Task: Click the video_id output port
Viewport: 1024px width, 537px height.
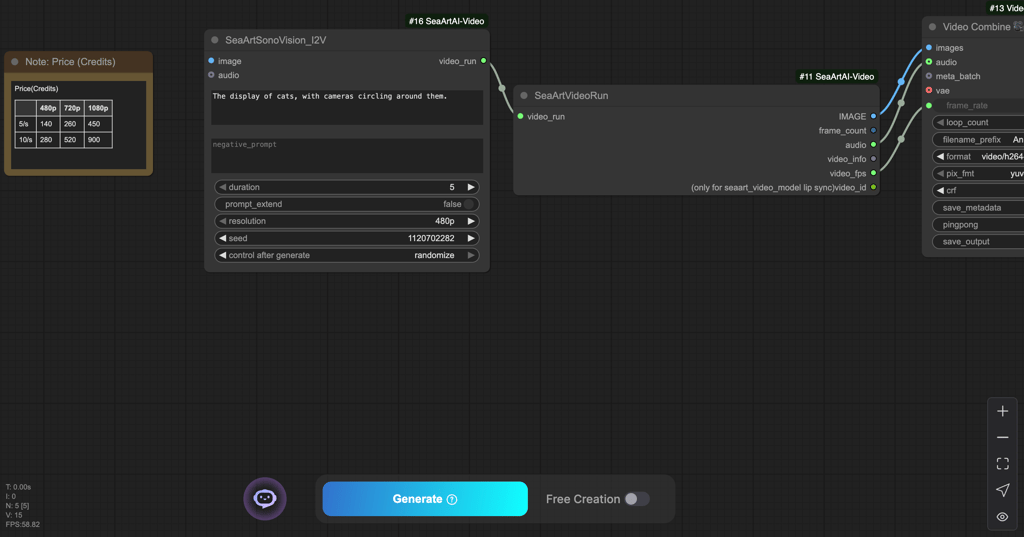Action: coord(873,187)
